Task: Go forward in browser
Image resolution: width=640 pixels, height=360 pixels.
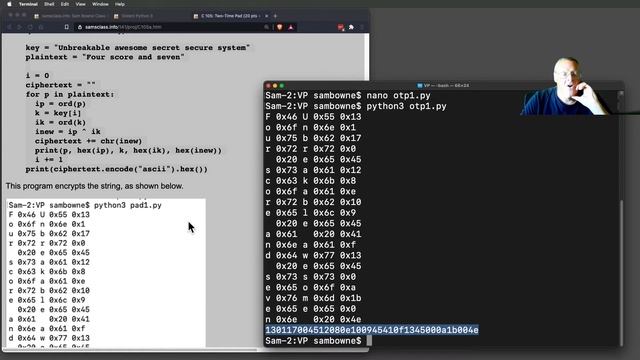Action: (19, 27)
